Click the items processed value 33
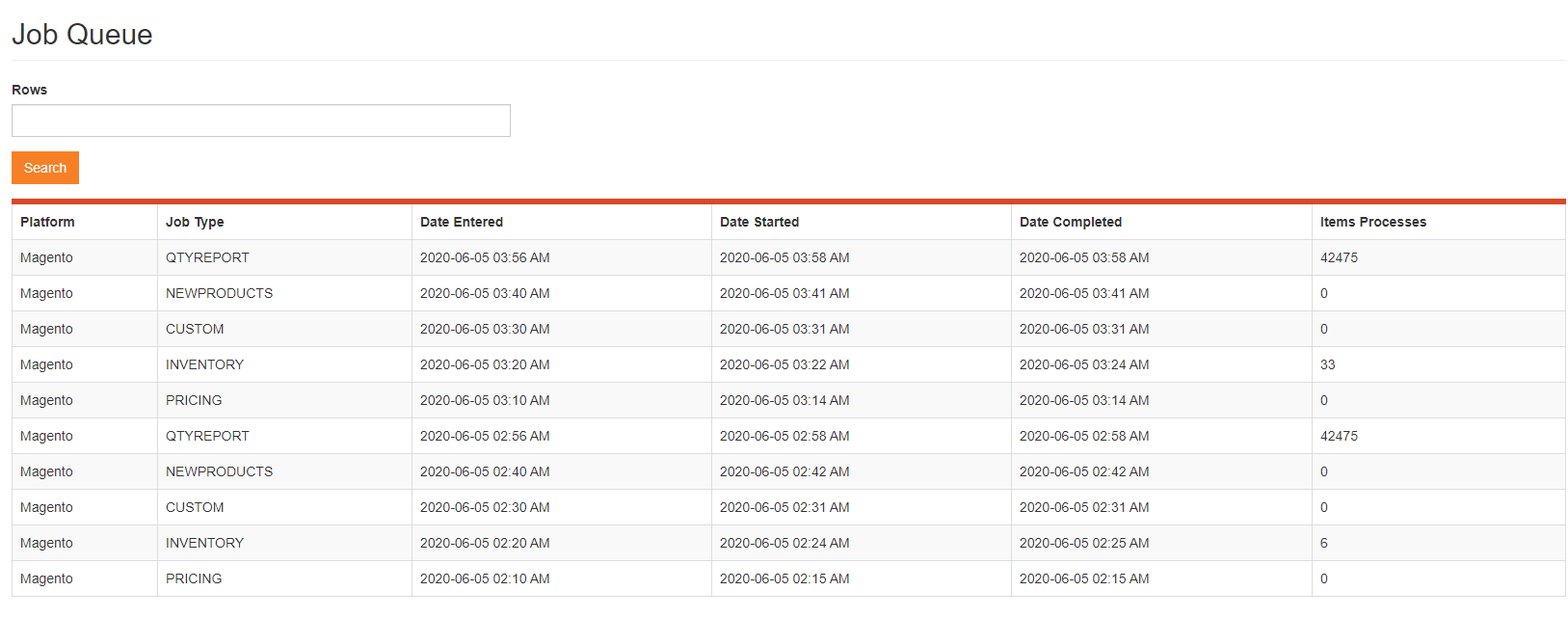This screenshot has width=1568, height=618. [x=1328, y=364]
